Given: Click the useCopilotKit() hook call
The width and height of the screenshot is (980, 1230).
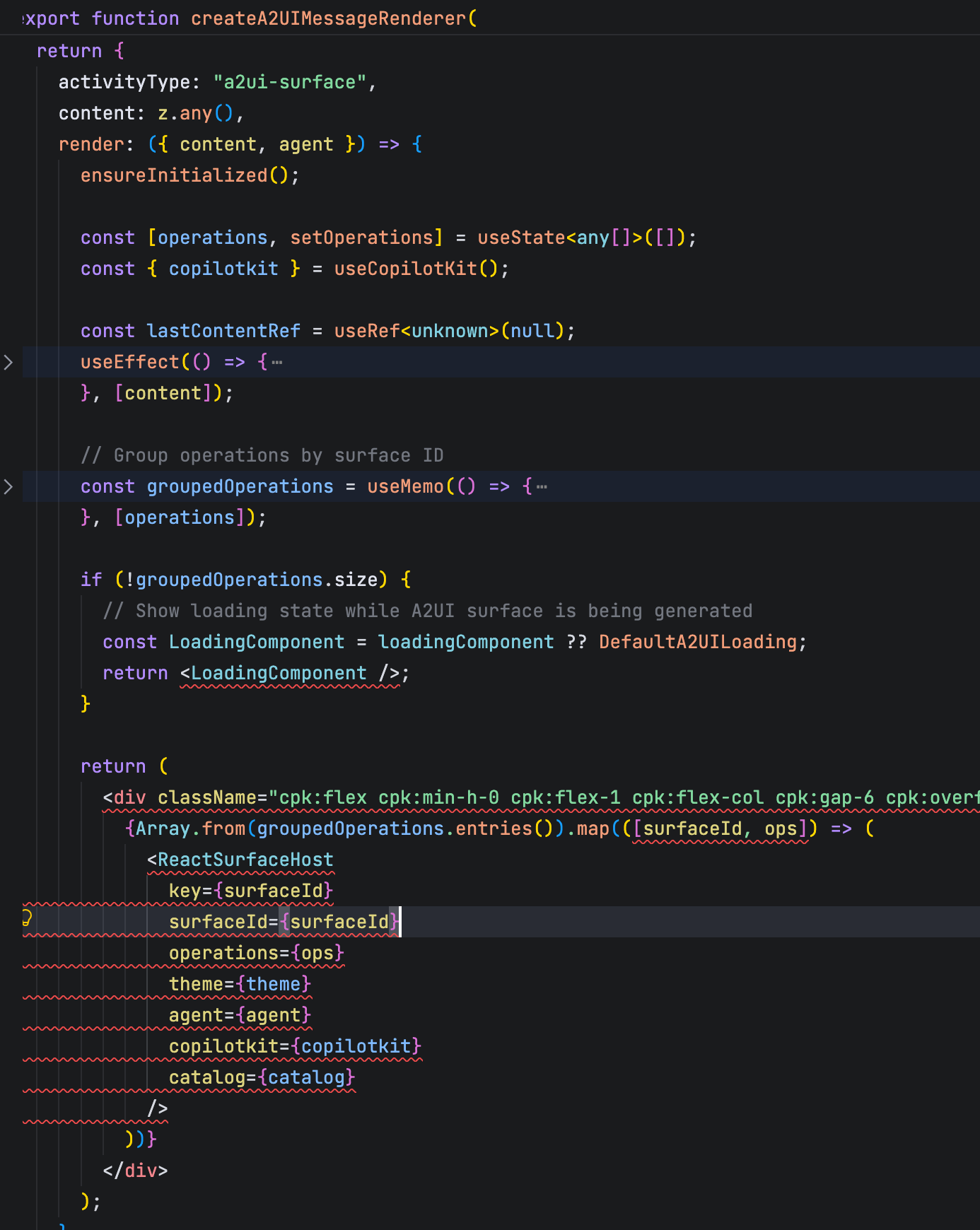Looking at the screenshot, I should [x=416, y=269].
